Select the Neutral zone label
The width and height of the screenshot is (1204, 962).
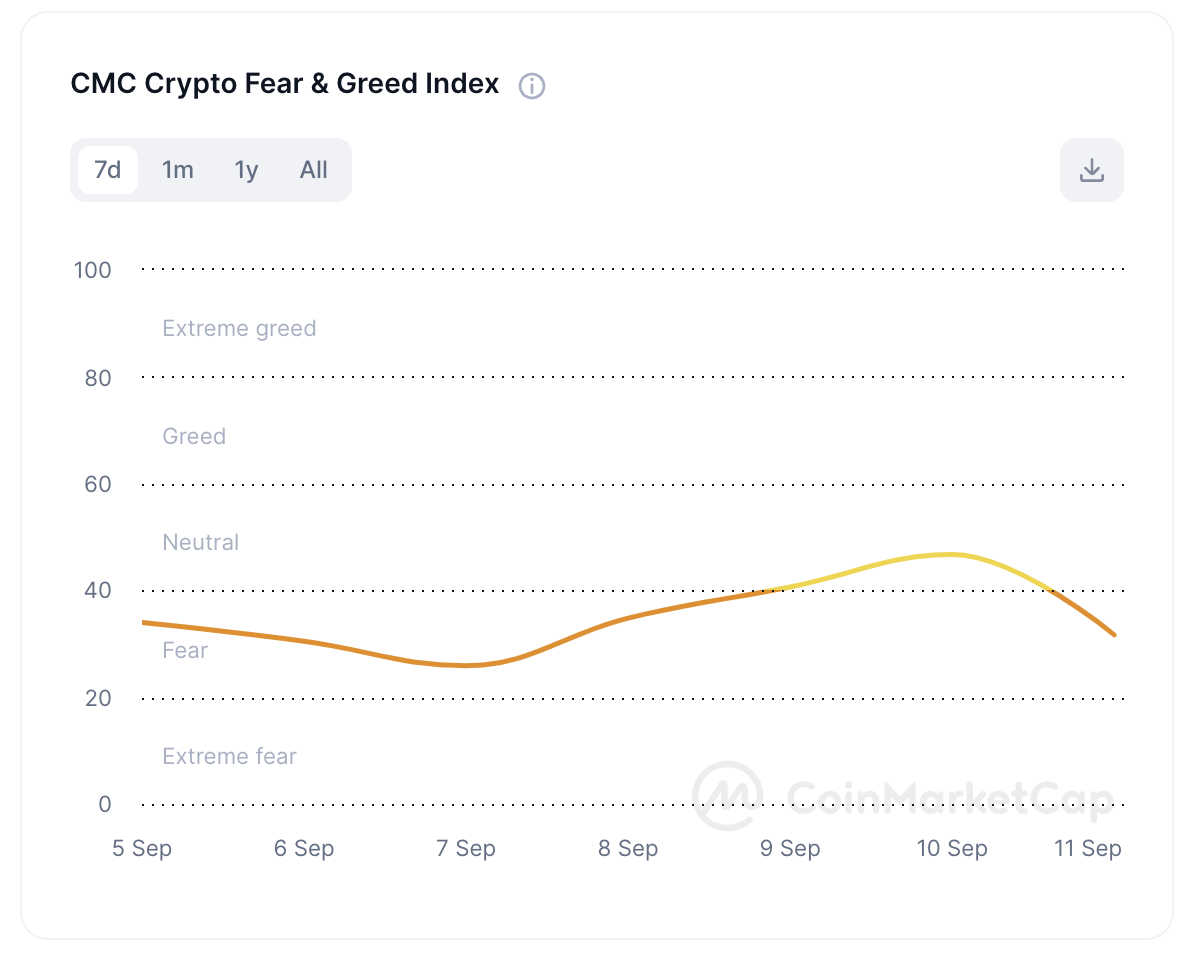point(200,542)
